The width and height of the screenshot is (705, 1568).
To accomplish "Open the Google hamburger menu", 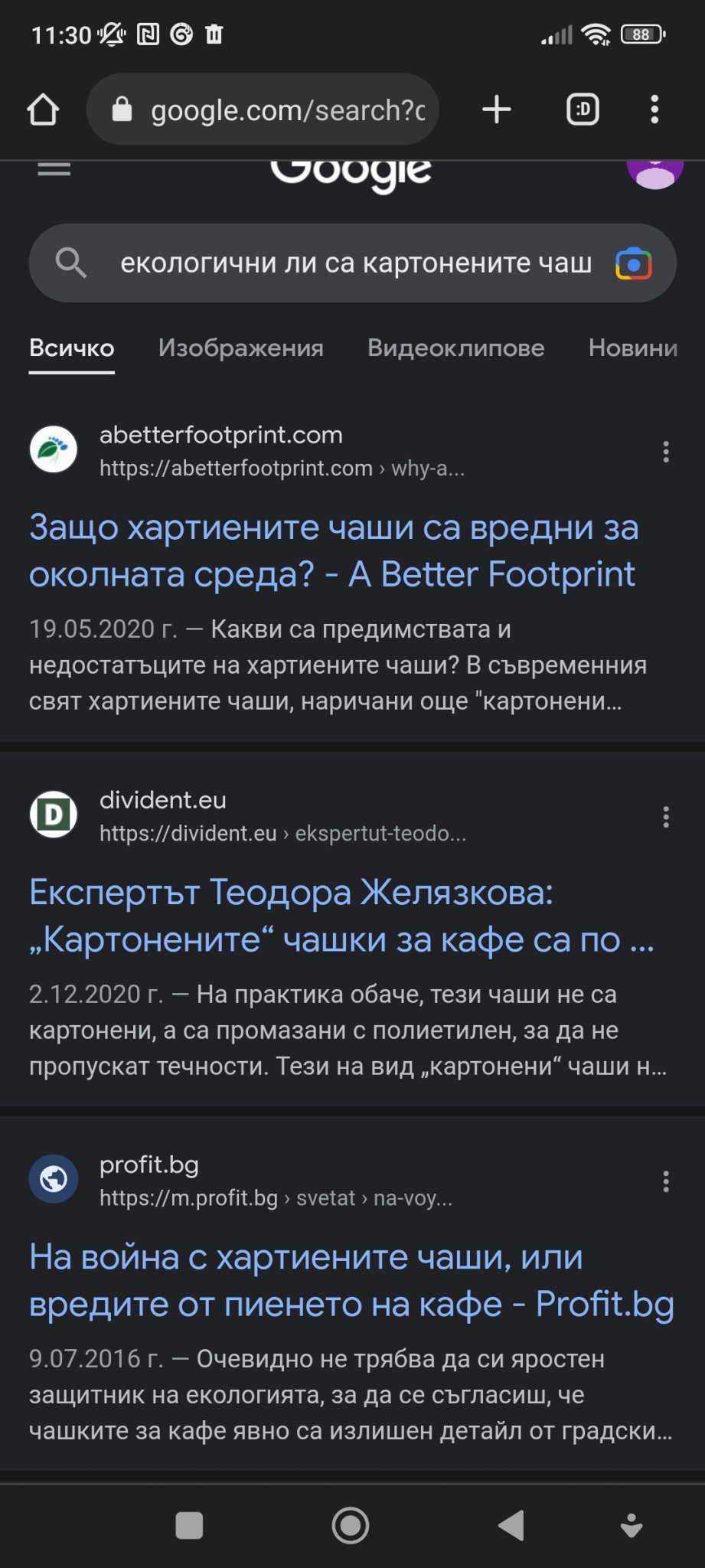I will coord(54,170).
